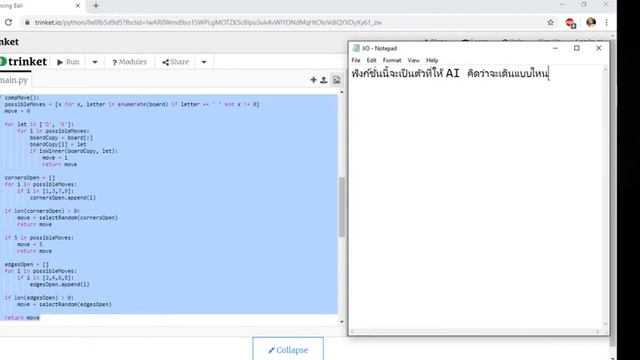The height and width of the screenshot is (360, 640).
Task: Open Notepad Format menu
Action: (392, 60)
